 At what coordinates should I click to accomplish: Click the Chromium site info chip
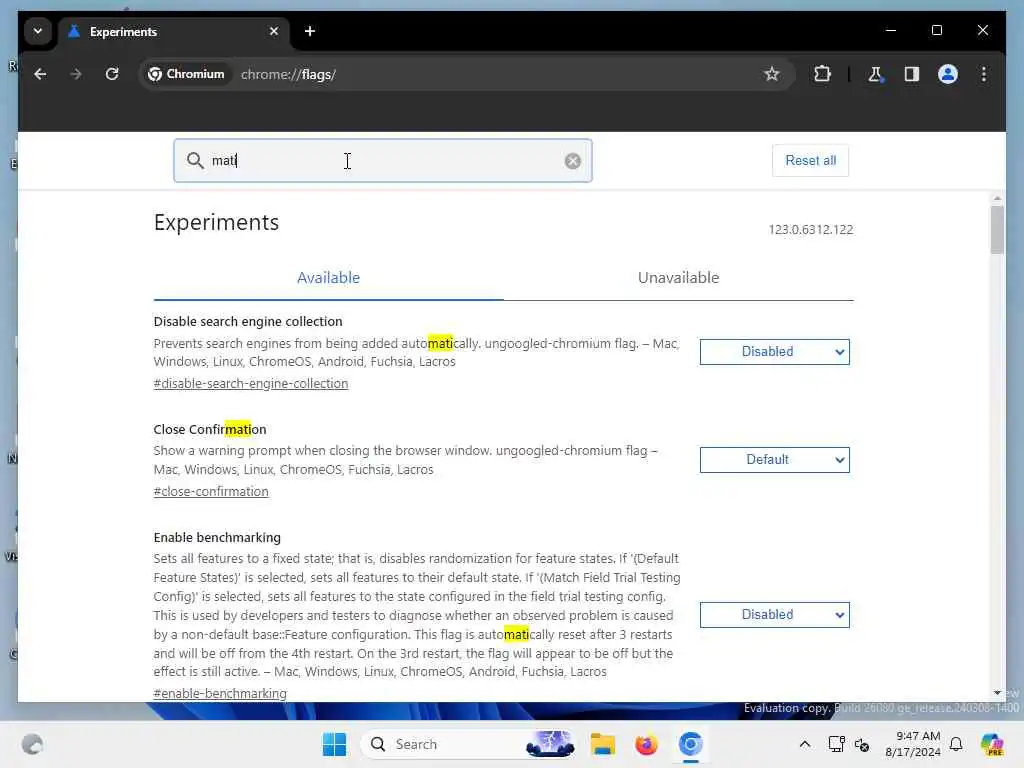tap(186, 74)
